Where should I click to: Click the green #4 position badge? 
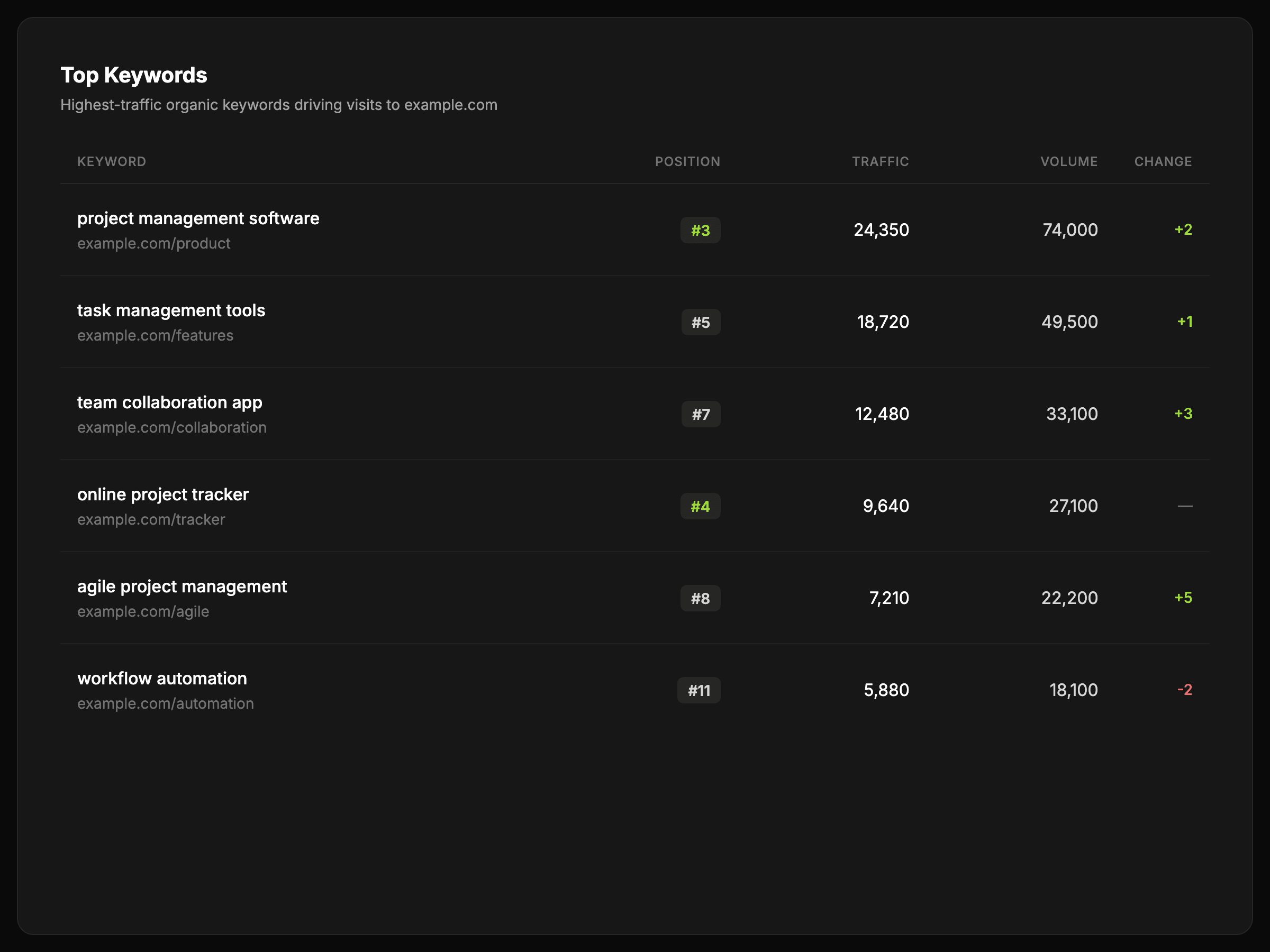pos(700,507)
